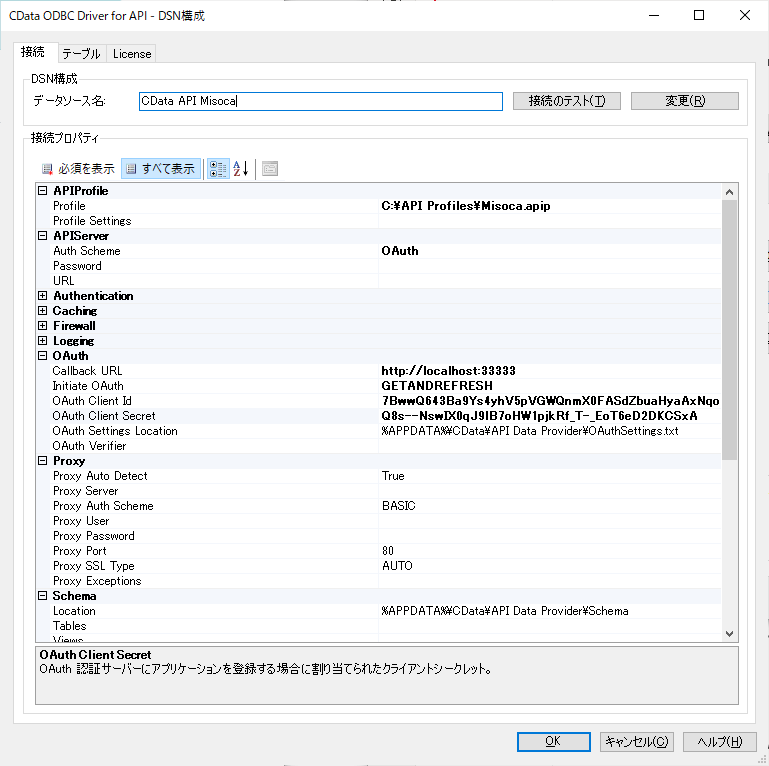Click the alphabetical sort A-Z icon
This screenshot has width=769, height=766.
point(241,169)
